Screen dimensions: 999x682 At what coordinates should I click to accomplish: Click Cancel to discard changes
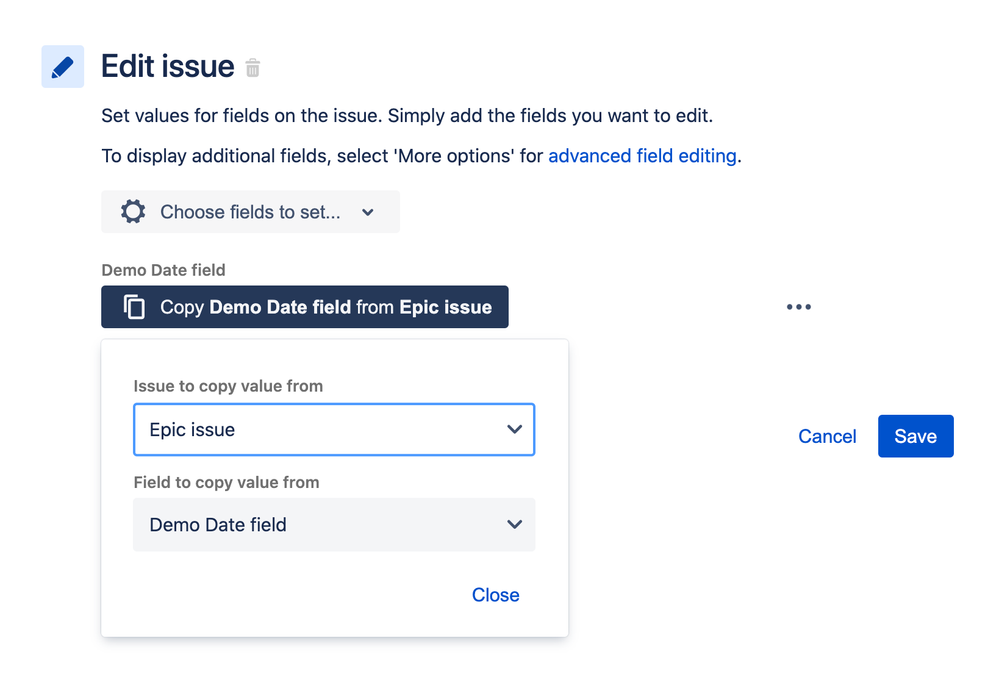[827, 436]
